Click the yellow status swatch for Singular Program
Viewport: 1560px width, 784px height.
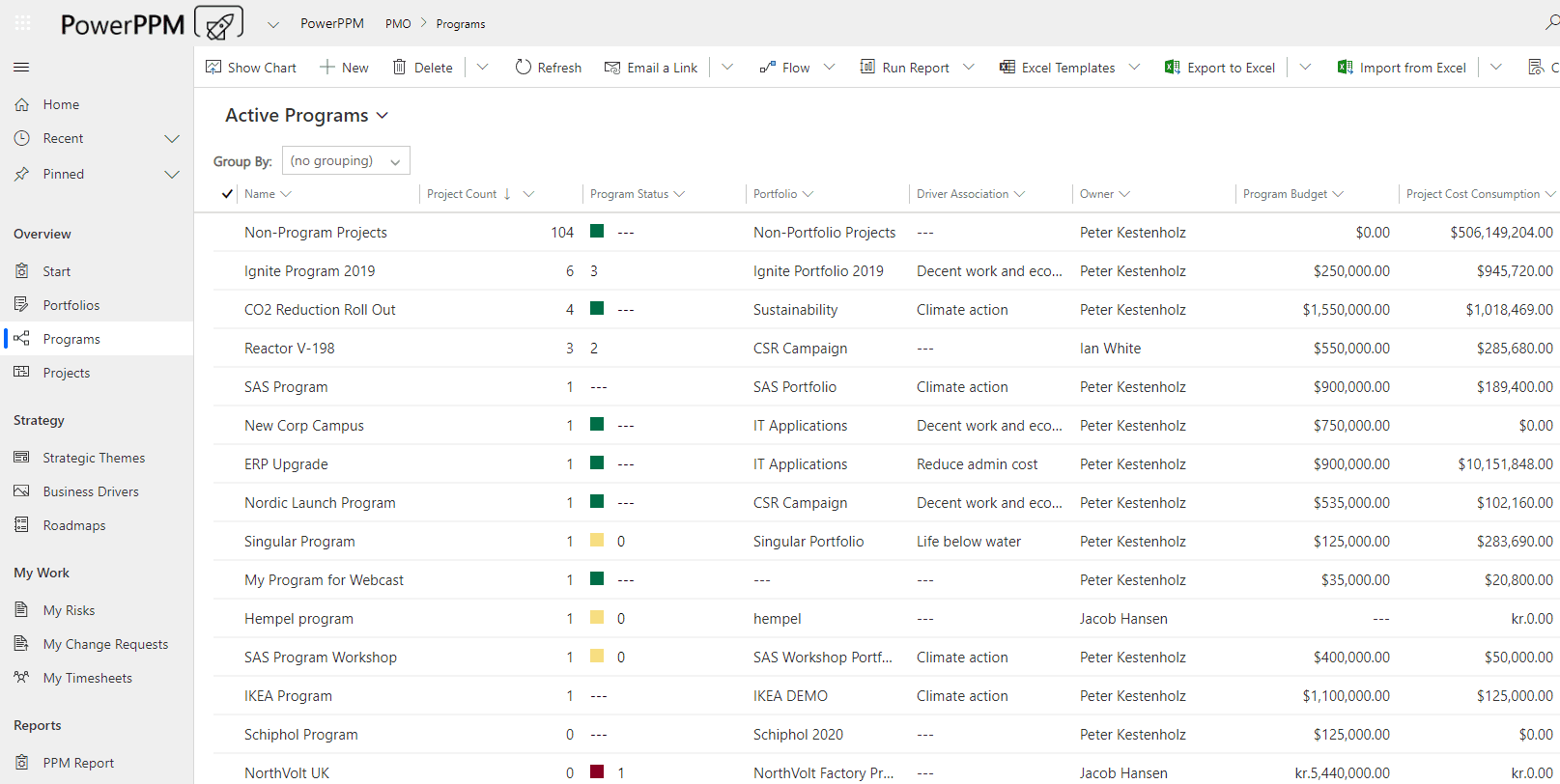tap(597, 540)
